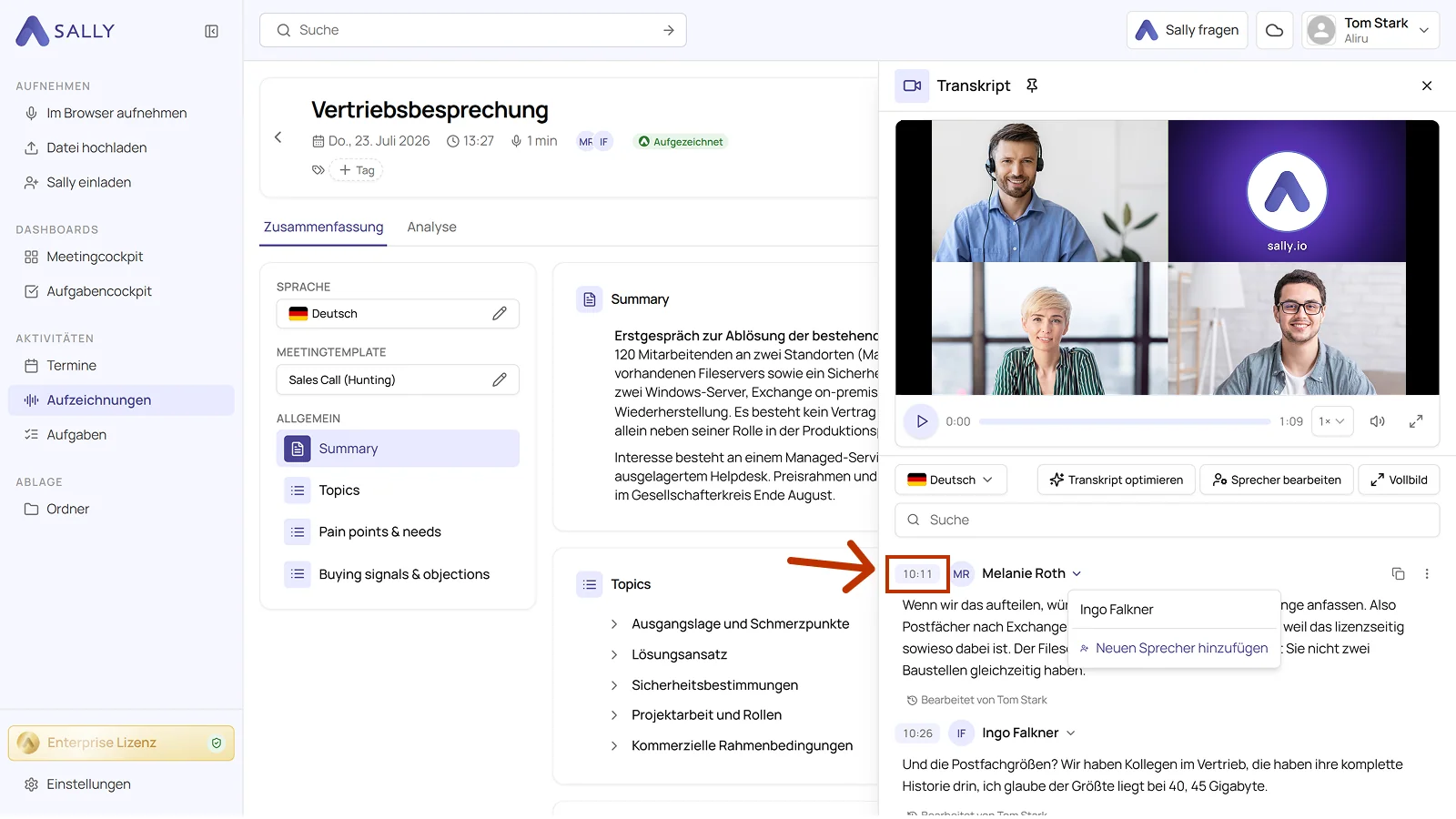
Task: Close the Transkript panel
Action: tap(1427, 86)
